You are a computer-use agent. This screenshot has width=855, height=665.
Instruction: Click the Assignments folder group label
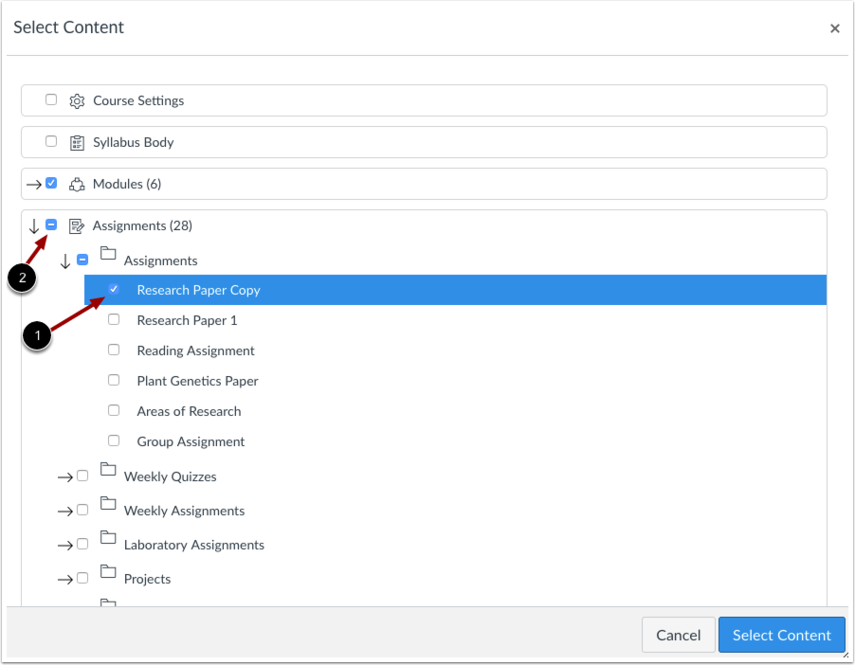coord(160,261)
